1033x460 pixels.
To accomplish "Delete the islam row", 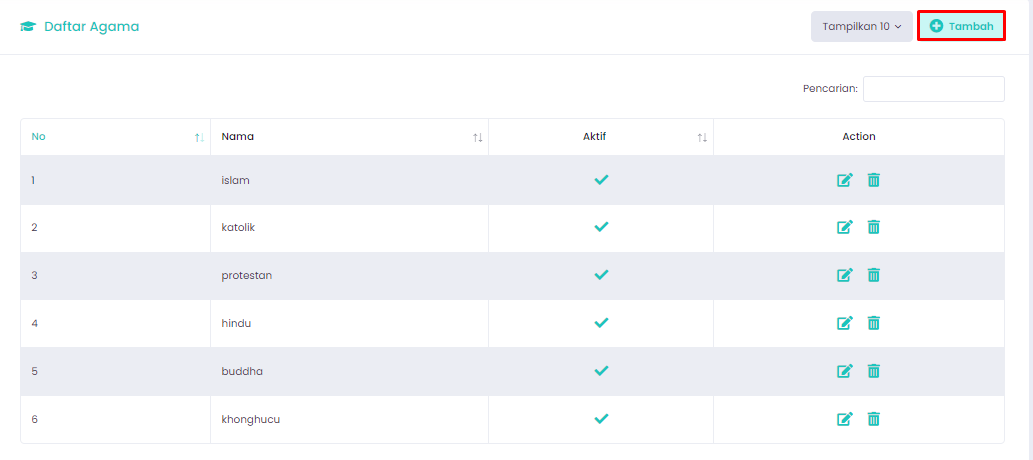I will point(874,180).
